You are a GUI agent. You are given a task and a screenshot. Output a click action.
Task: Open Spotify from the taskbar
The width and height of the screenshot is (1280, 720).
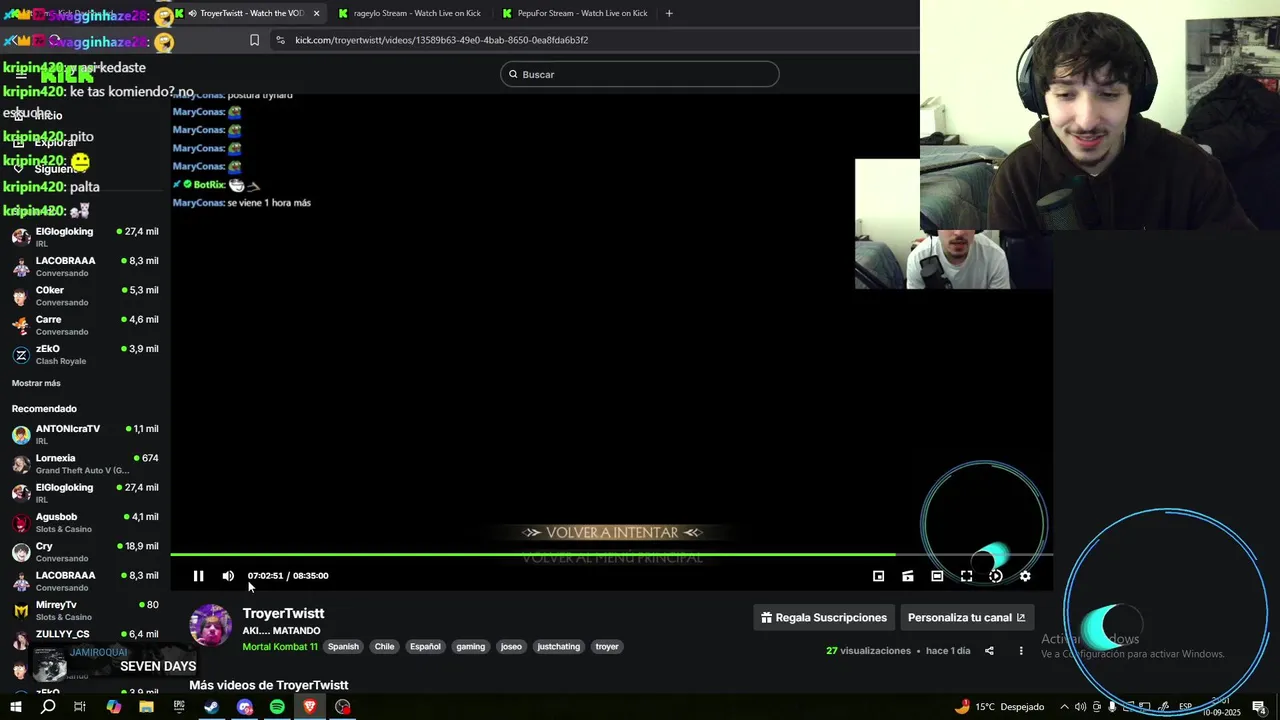click(277, 707)
